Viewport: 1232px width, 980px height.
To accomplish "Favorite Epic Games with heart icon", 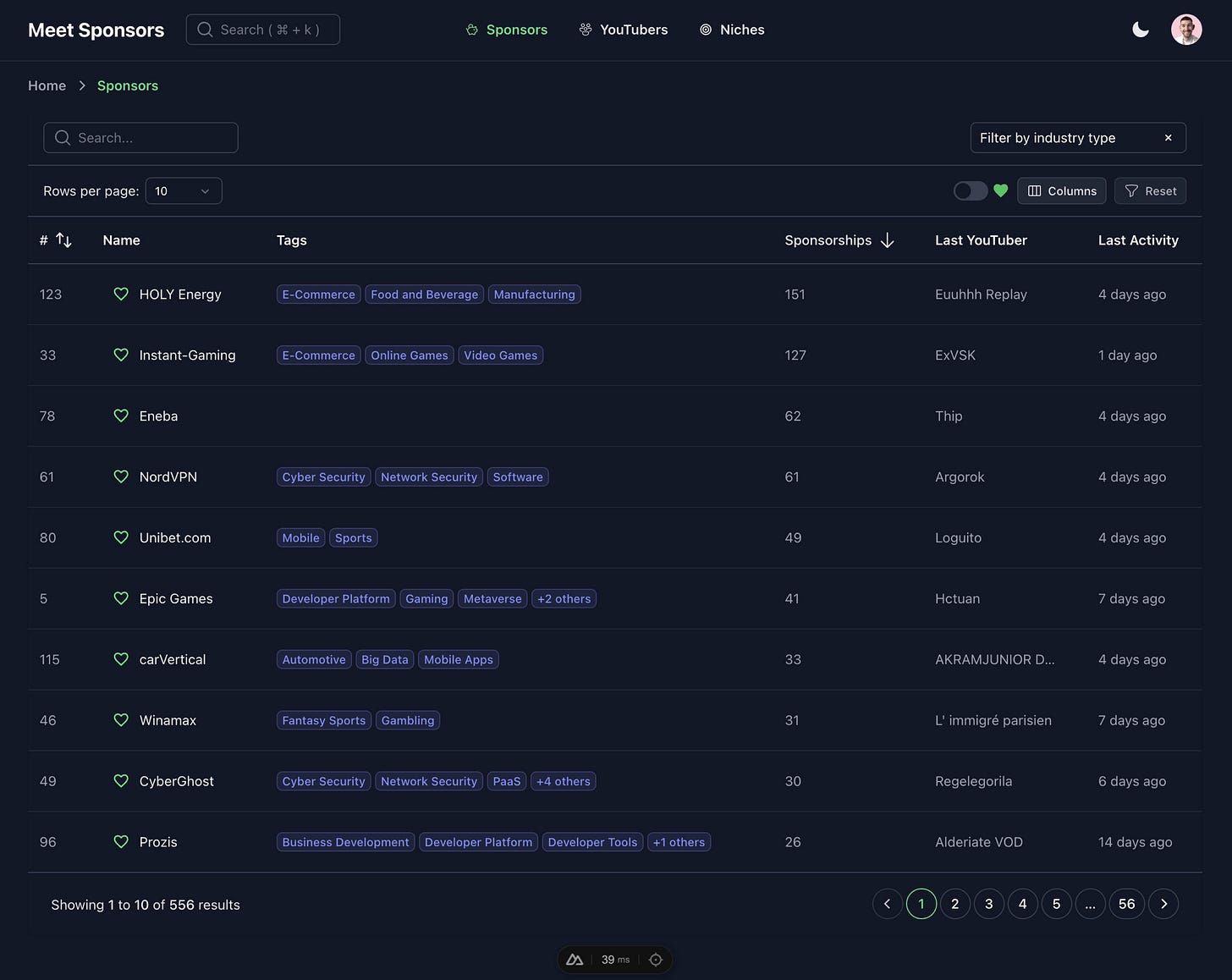I will [121, 598].
